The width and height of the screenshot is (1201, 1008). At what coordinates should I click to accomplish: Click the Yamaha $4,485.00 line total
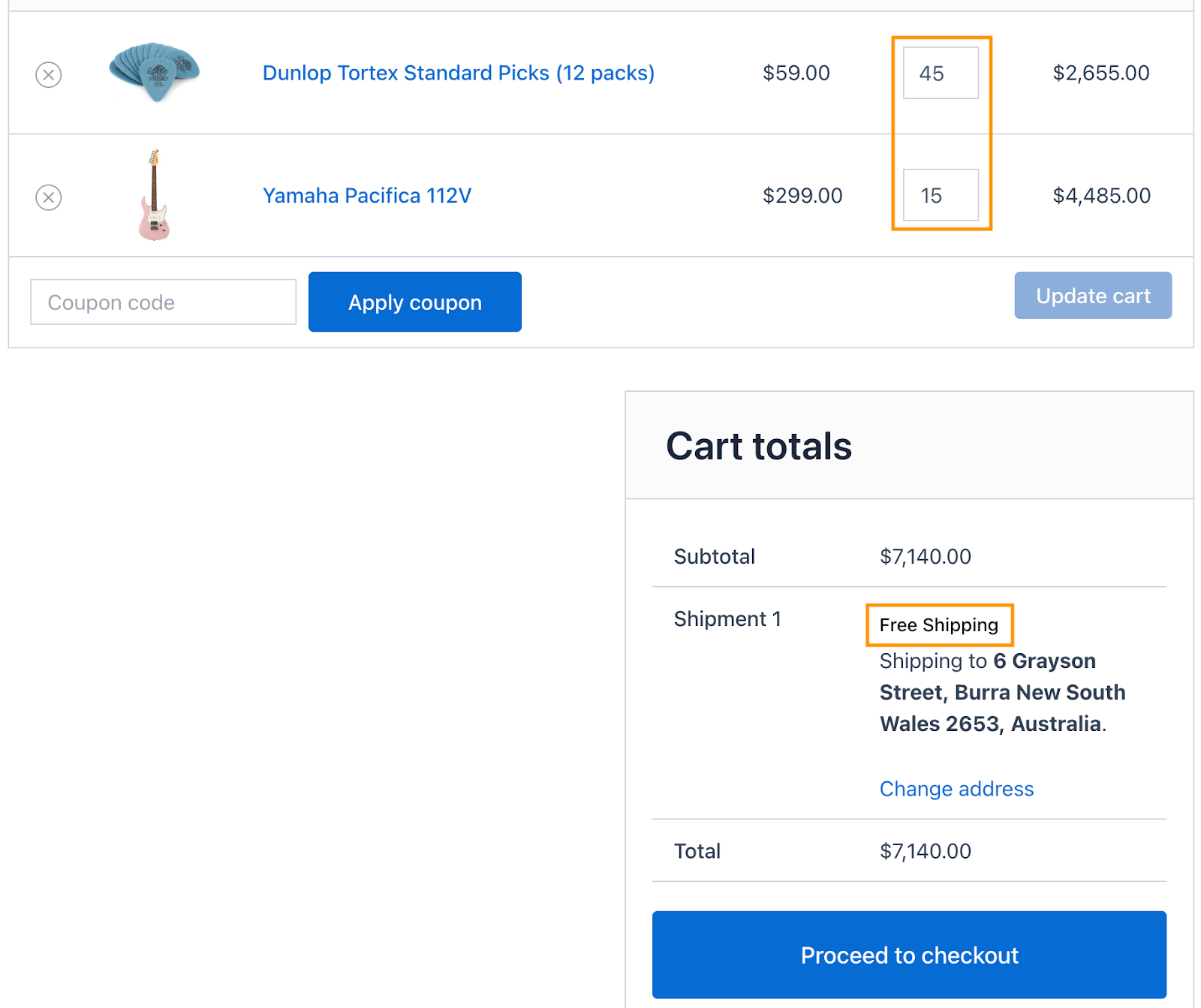(1101, 196)
